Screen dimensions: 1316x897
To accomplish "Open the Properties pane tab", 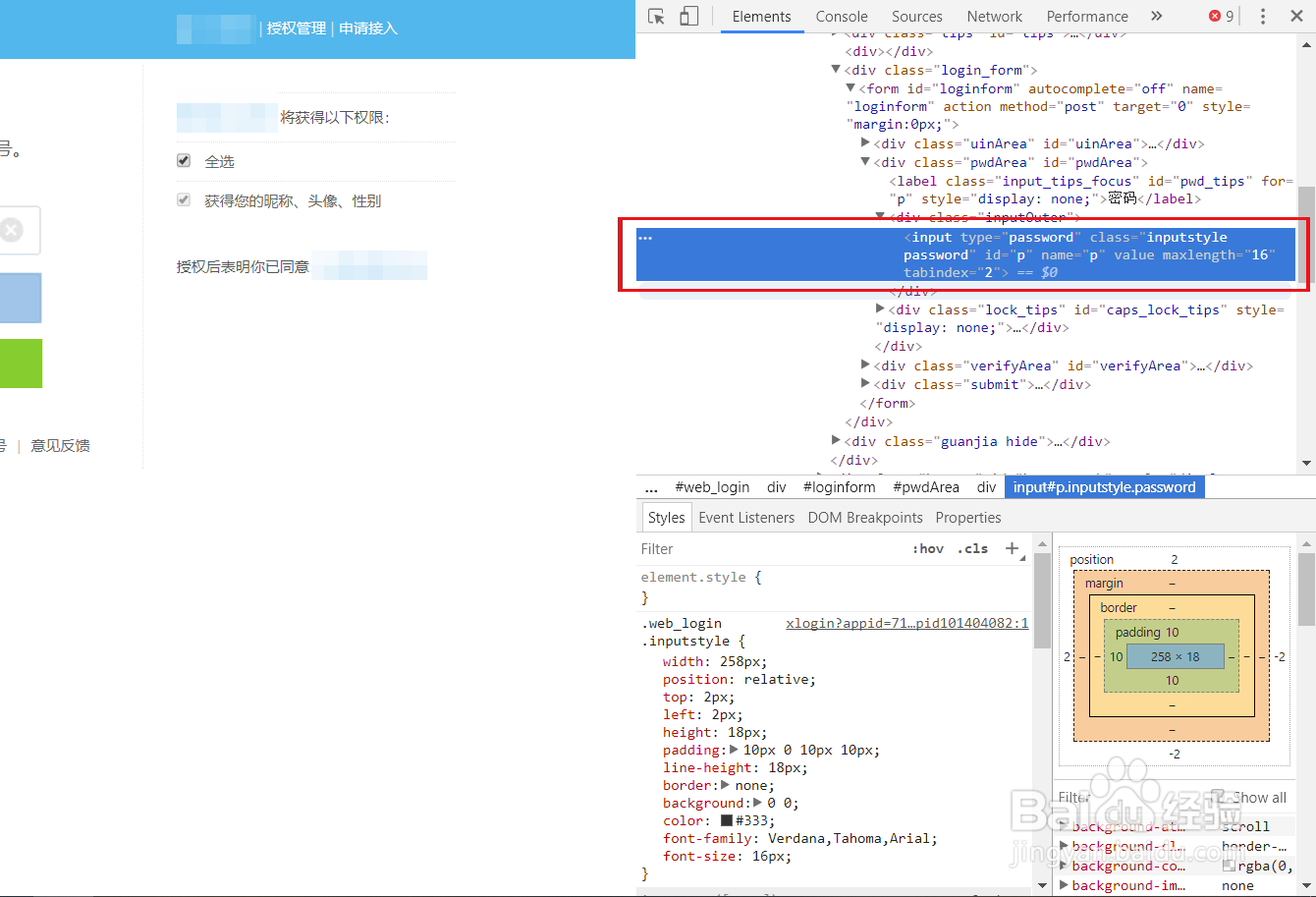I will [968, 518].
